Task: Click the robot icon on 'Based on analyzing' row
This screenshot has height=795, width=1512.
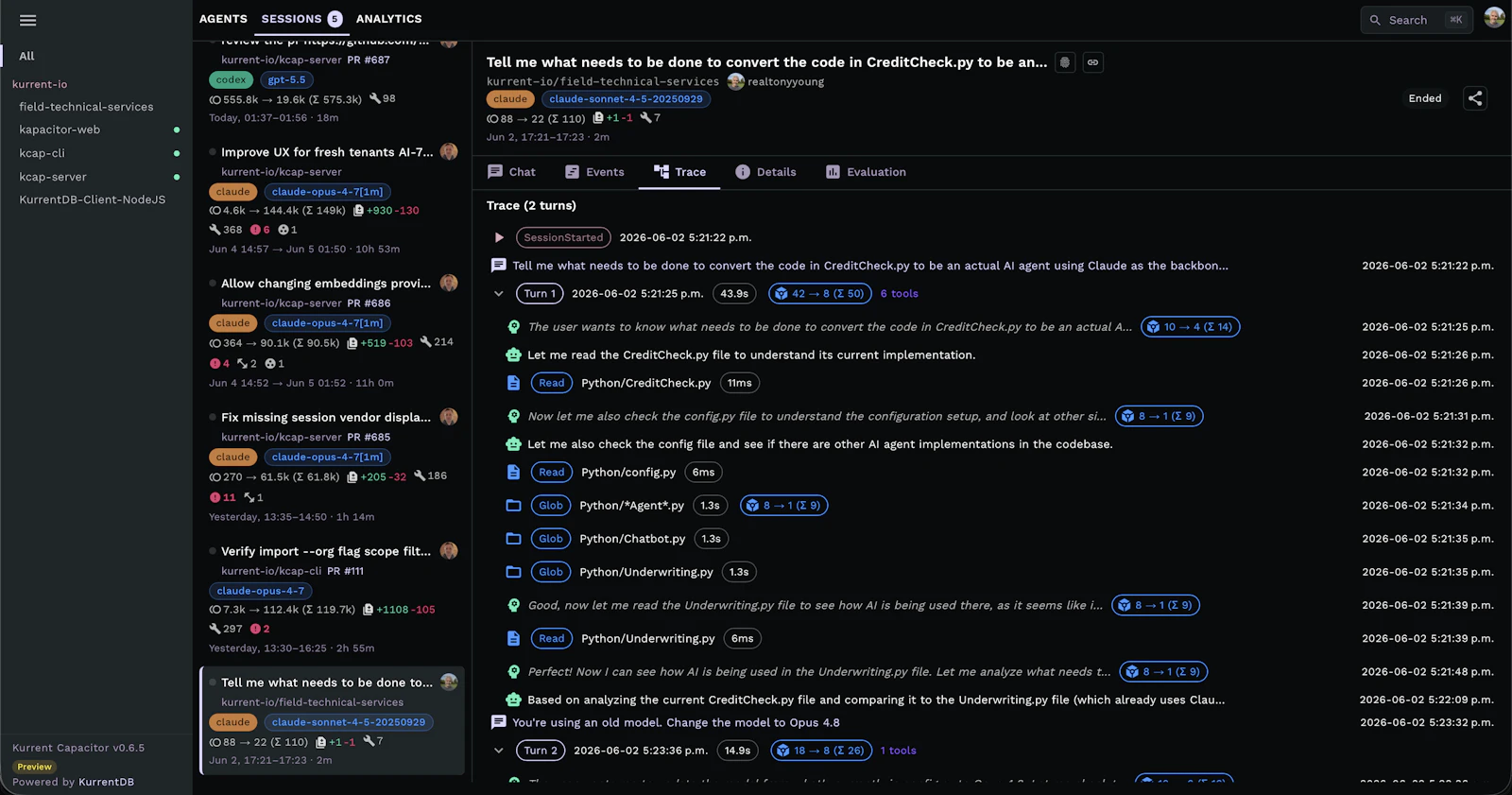Action: 513,700
